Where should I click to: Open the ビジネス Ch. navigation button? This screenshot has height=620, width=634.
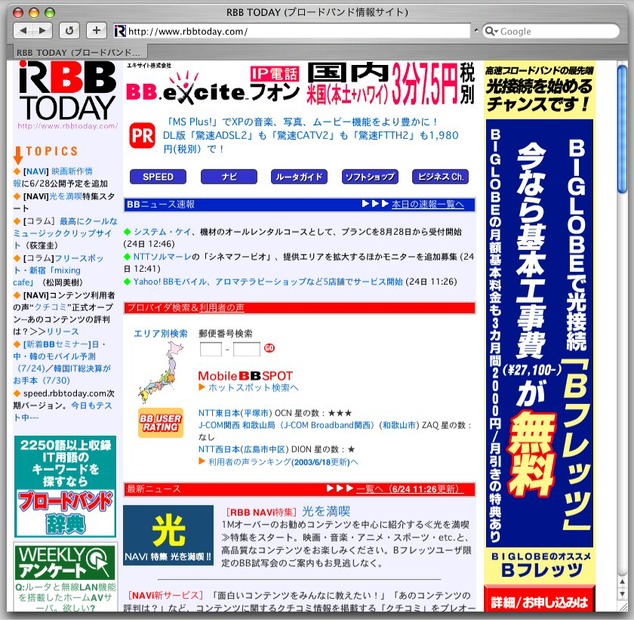pyautogui.click(x=440, y=177)
